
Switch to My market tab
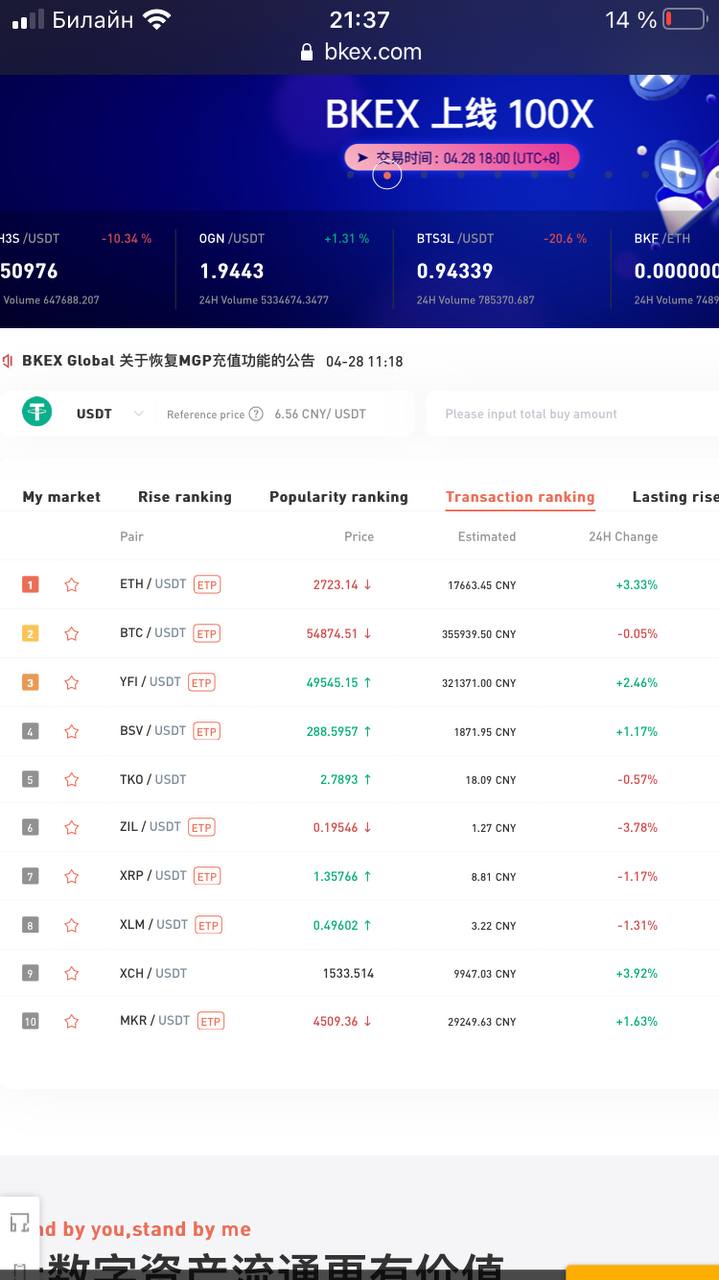click(x=62, y=497)
